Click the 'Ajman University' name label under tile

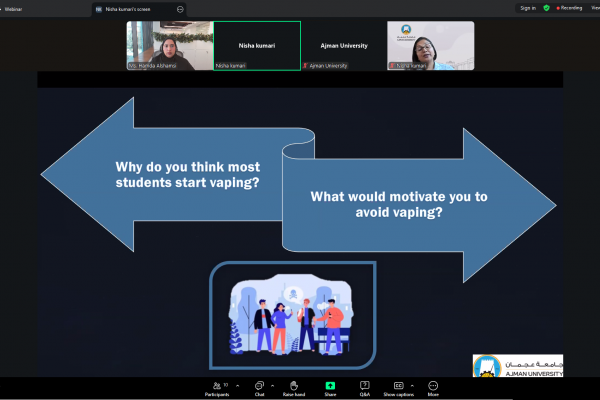328,66
